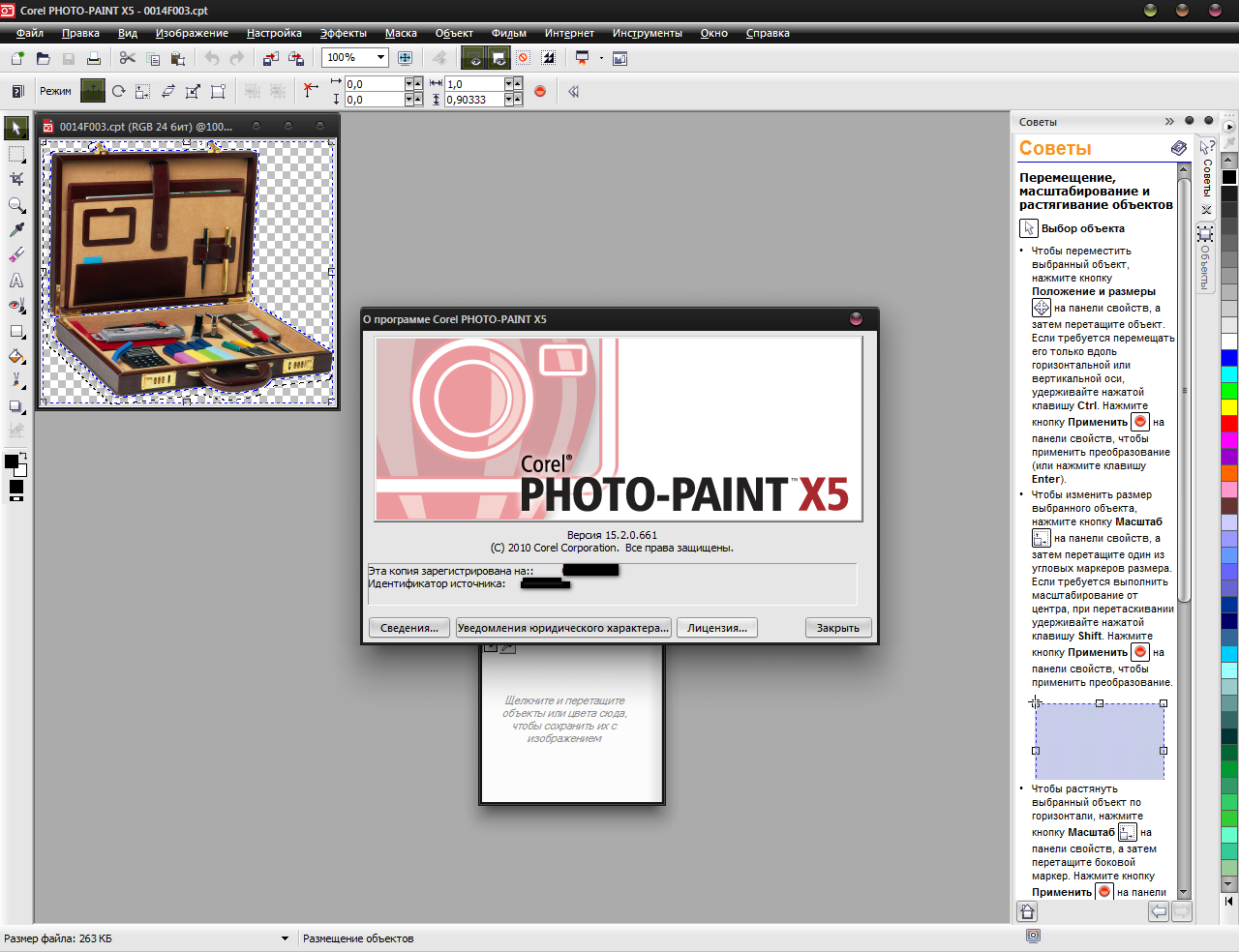Pick the blue swatch in color palette

click(x=1229, y=358)
